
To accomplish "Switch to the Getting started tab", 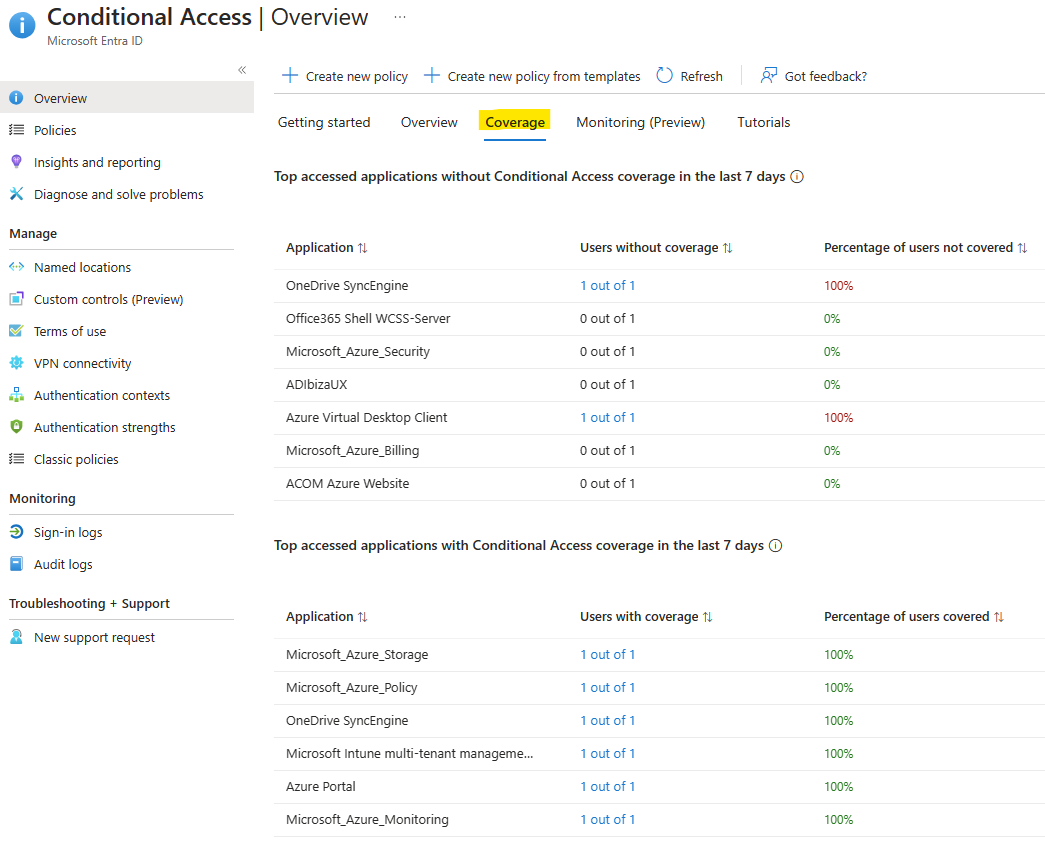I will [324, 123].
